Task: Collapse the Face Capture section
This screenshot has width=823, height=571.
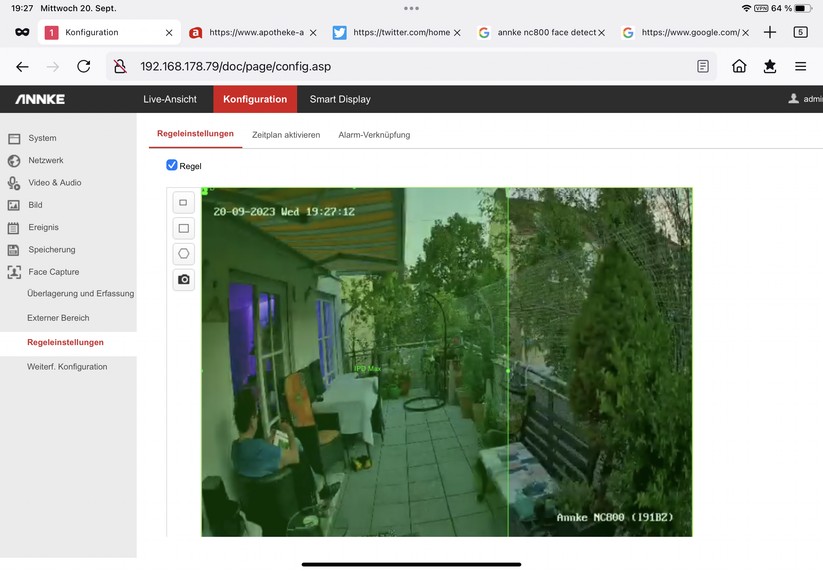Action: pos(53,272)
